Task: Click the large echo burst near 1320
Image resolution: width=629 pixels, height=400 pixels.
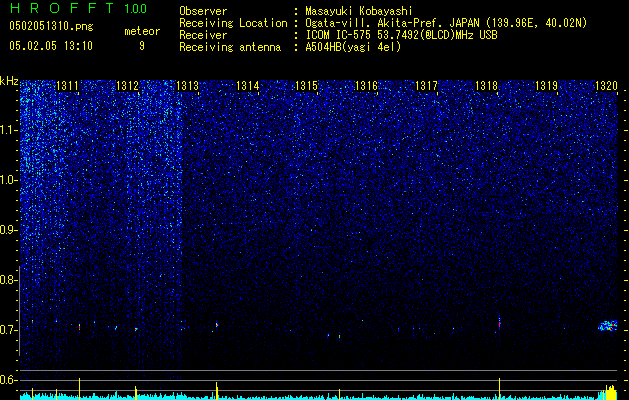Action: (x=607, y=326)
